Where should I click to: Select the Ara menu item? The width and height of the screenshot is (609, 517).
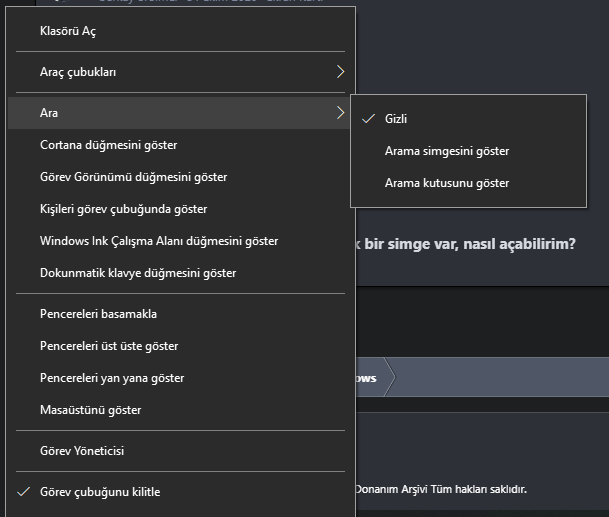pyautogui.click(x=49, y=113)
